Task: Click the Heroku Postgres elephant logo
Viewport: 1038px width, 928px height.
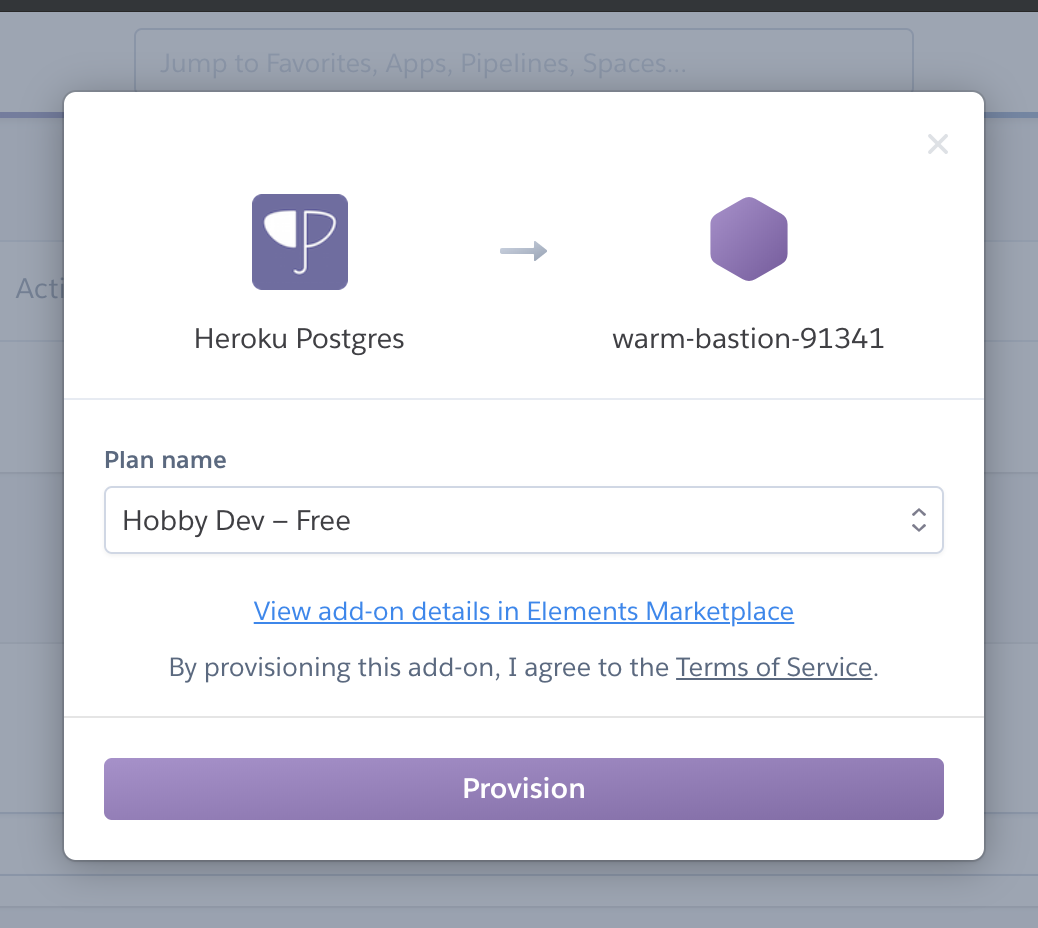Action: (300, 242)
